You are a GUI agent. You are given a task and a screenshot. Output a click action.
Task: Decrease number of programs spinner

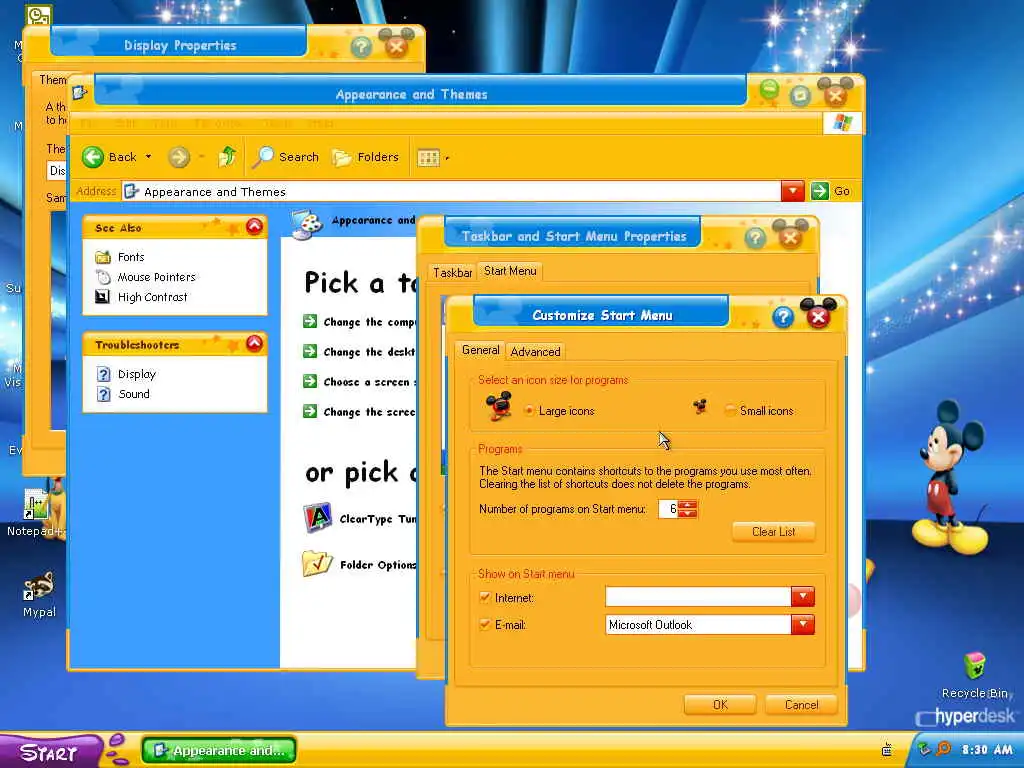pos(688,513)
